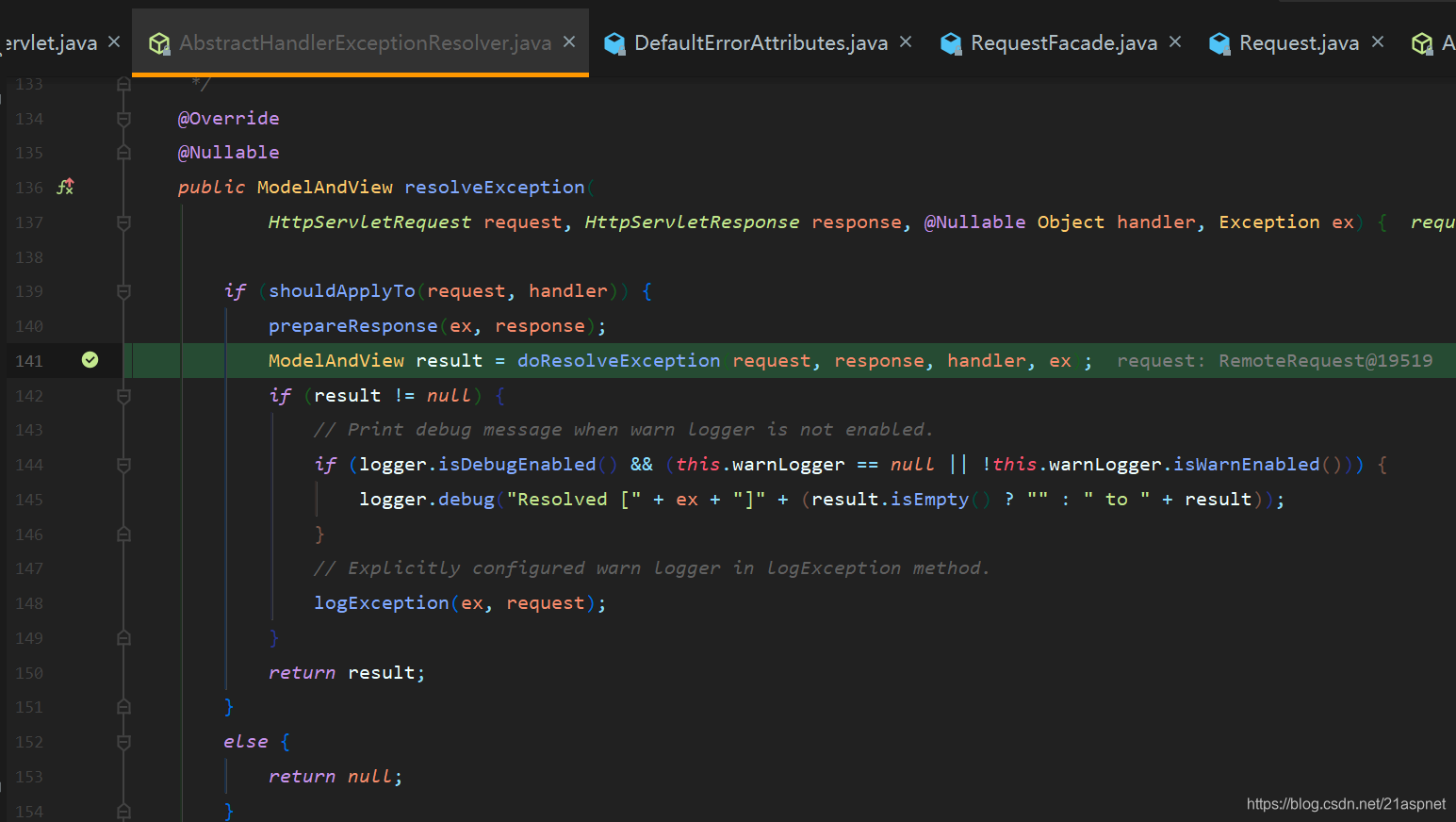Click the comment about Explicitly configured warn logger
This screenshot has height=822, width=1456.
point(652,568)
